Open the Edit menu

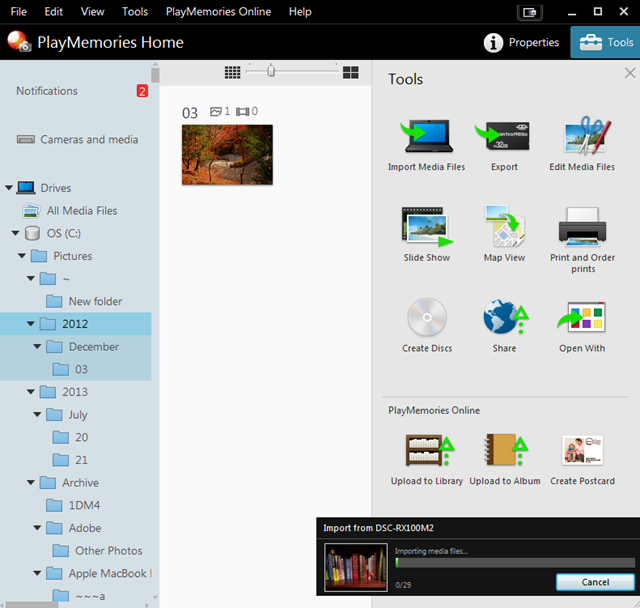(x=53, y=11)
